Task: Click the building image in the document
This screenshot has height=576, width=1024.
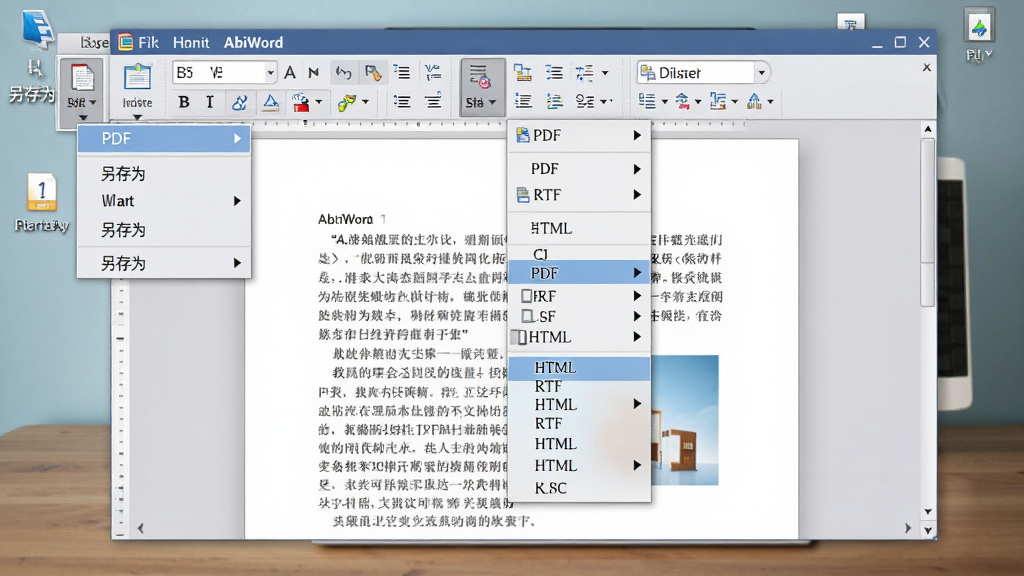Action: pos(684,420)
